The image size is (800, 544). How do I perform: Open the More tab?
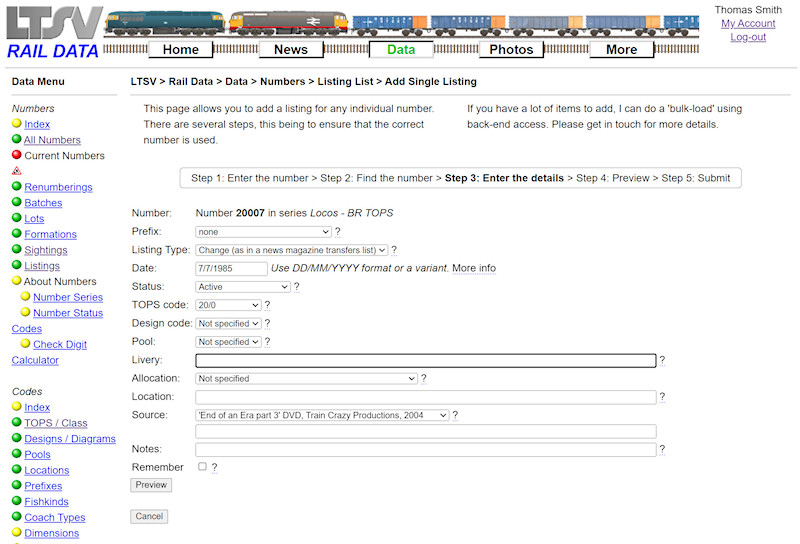pos(621,50)
